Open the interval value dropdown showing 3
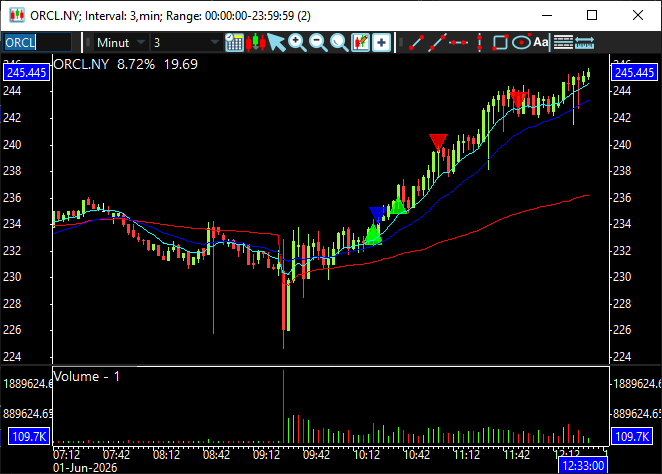The height and width of the screenshot is (474, 662). point(186,43)
